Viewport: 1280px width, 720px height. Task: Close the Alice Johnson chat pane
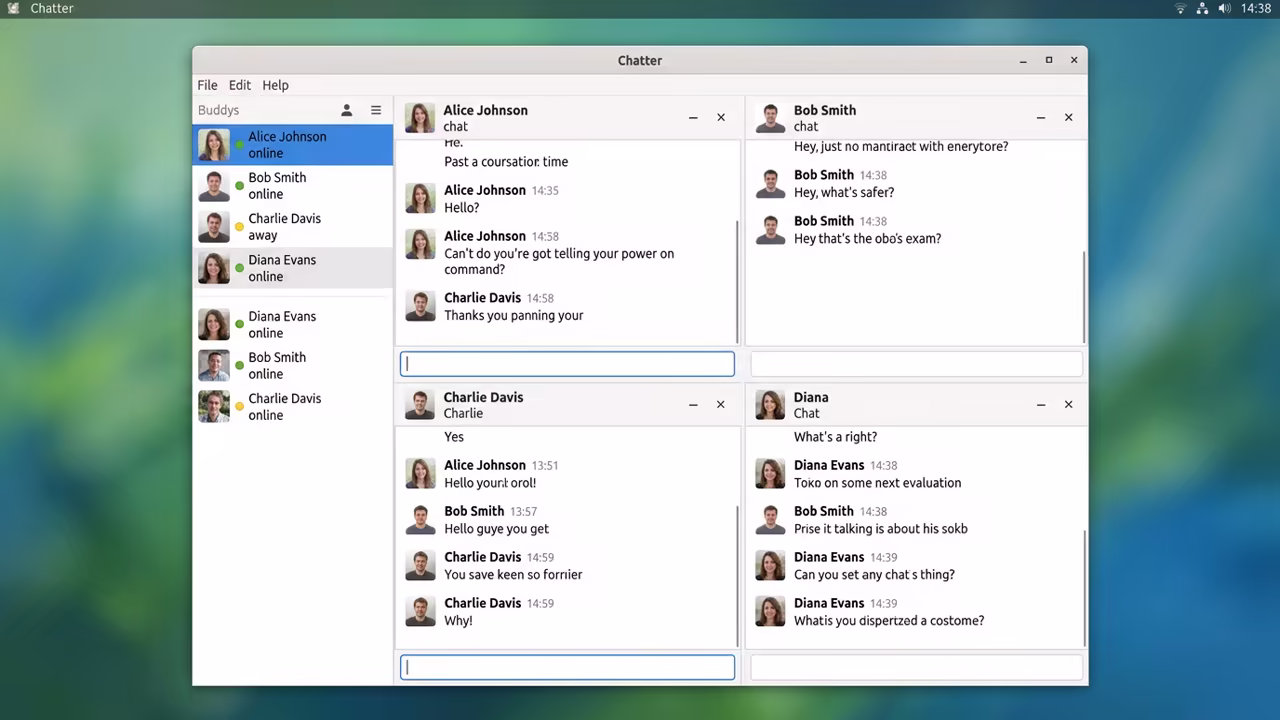[x=721, y=118]
